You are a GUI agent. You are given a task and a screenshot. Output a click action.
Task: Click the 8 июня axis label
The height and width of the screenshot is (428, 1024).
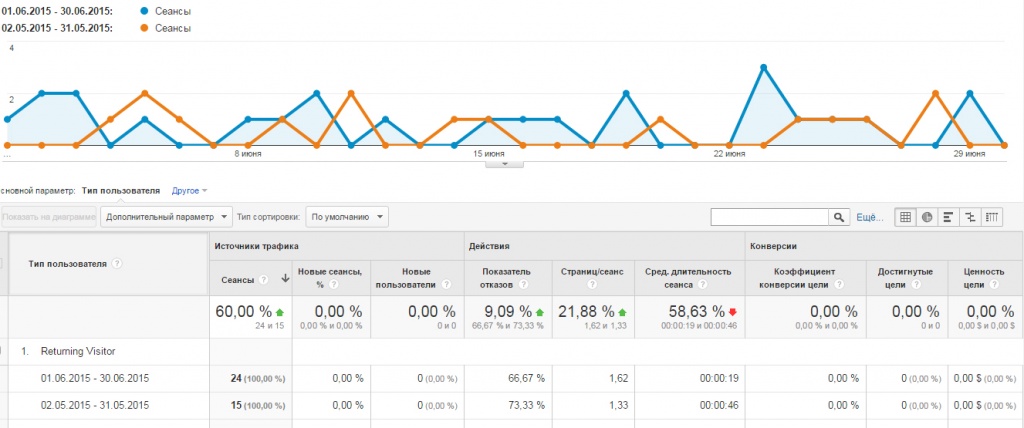click(249, 154)
